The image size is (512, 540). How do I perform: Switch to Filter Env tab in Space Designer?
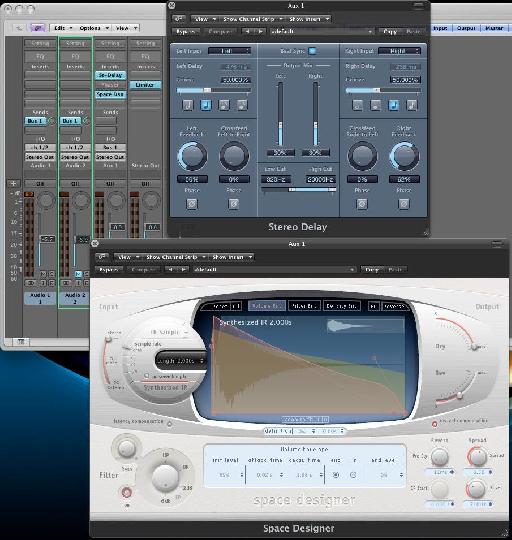click(x=304, y=305)
